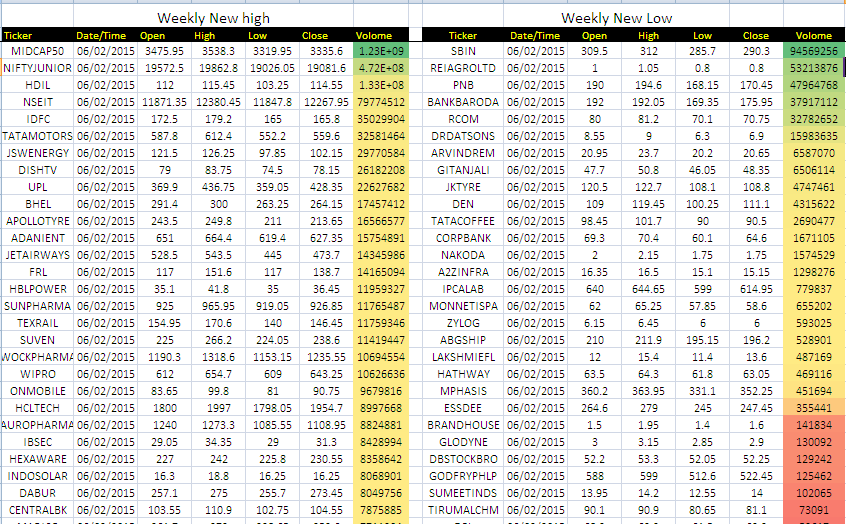This screenshot has width=846, height=524.
Task: Click MIDCAP50 volume value 1.23E+09
Action: 381,51
